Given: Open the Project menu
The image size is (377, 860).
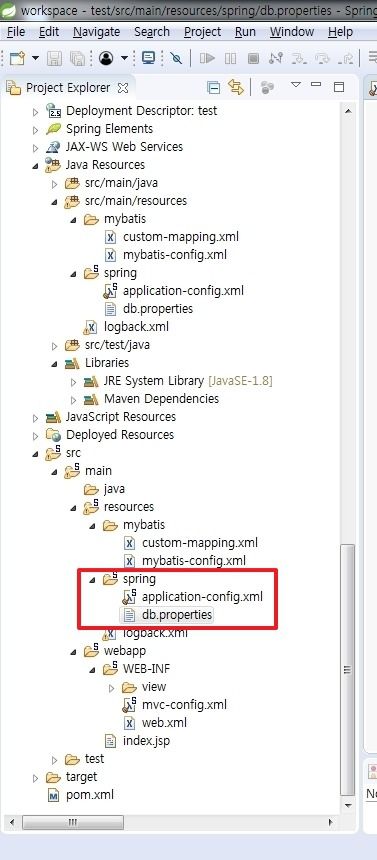Looking at the screenshot, I should coord(202,32).
